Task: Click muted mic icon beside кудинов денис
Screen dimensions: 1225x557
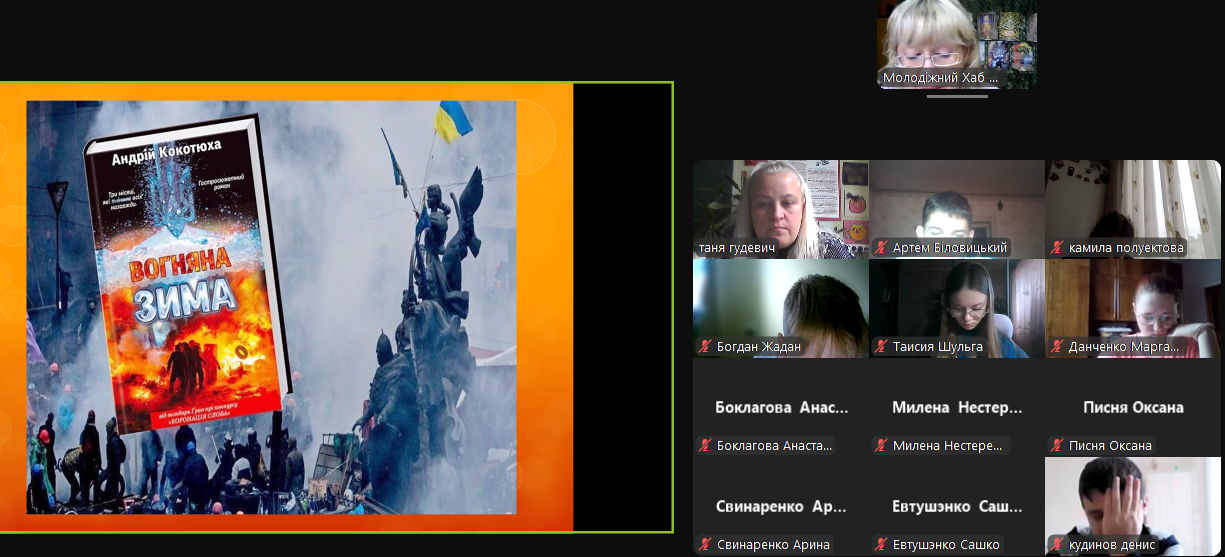Action: (x=1057, y=545)
